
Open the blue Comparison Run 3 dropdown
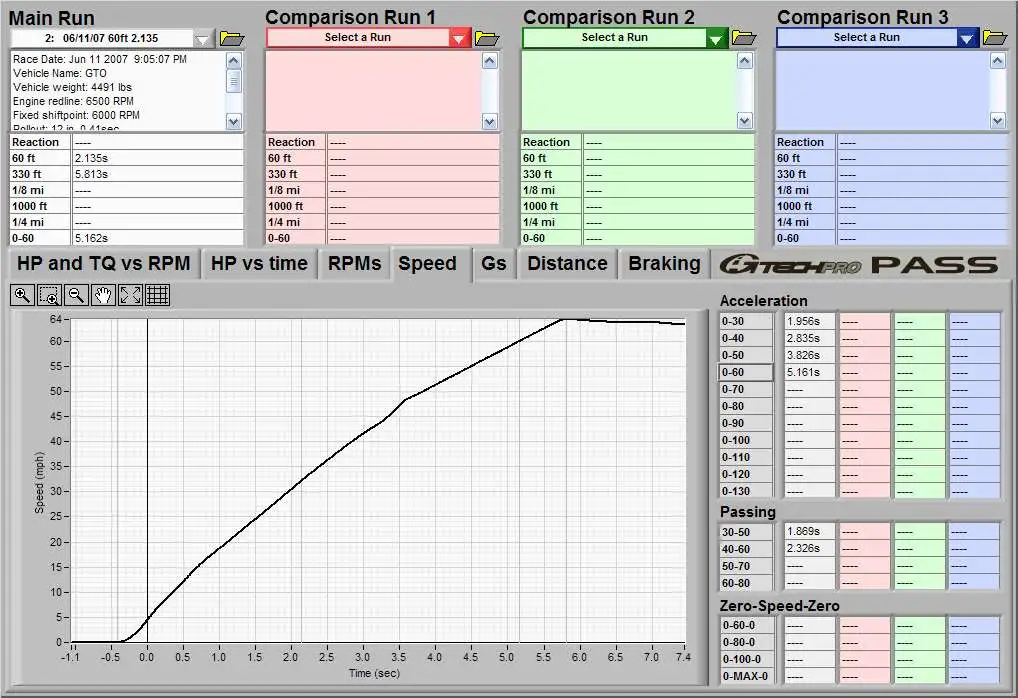(967, 38)
